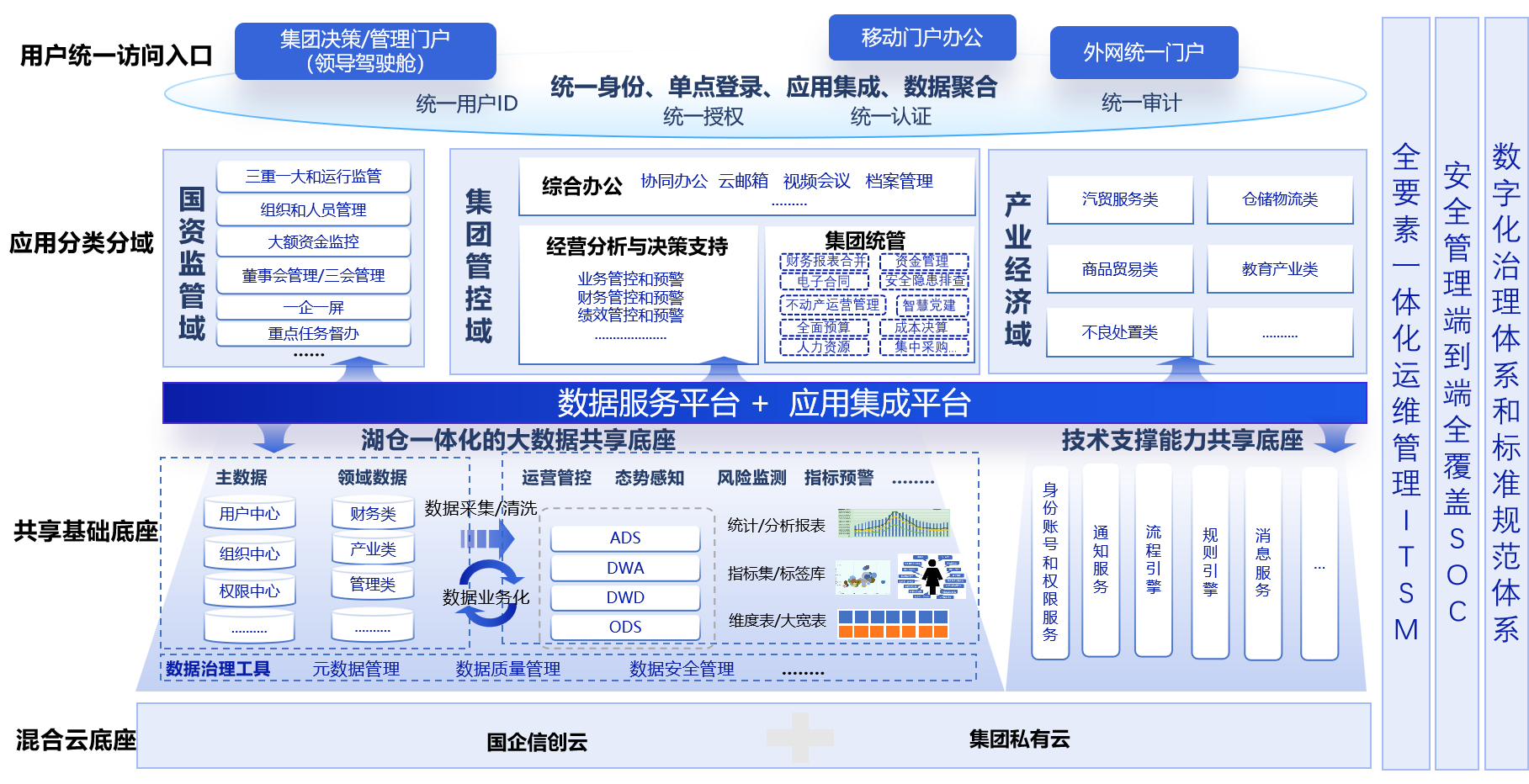Select the ADS layer box
The image size is (1529, 784).
(x=625, y=538)
